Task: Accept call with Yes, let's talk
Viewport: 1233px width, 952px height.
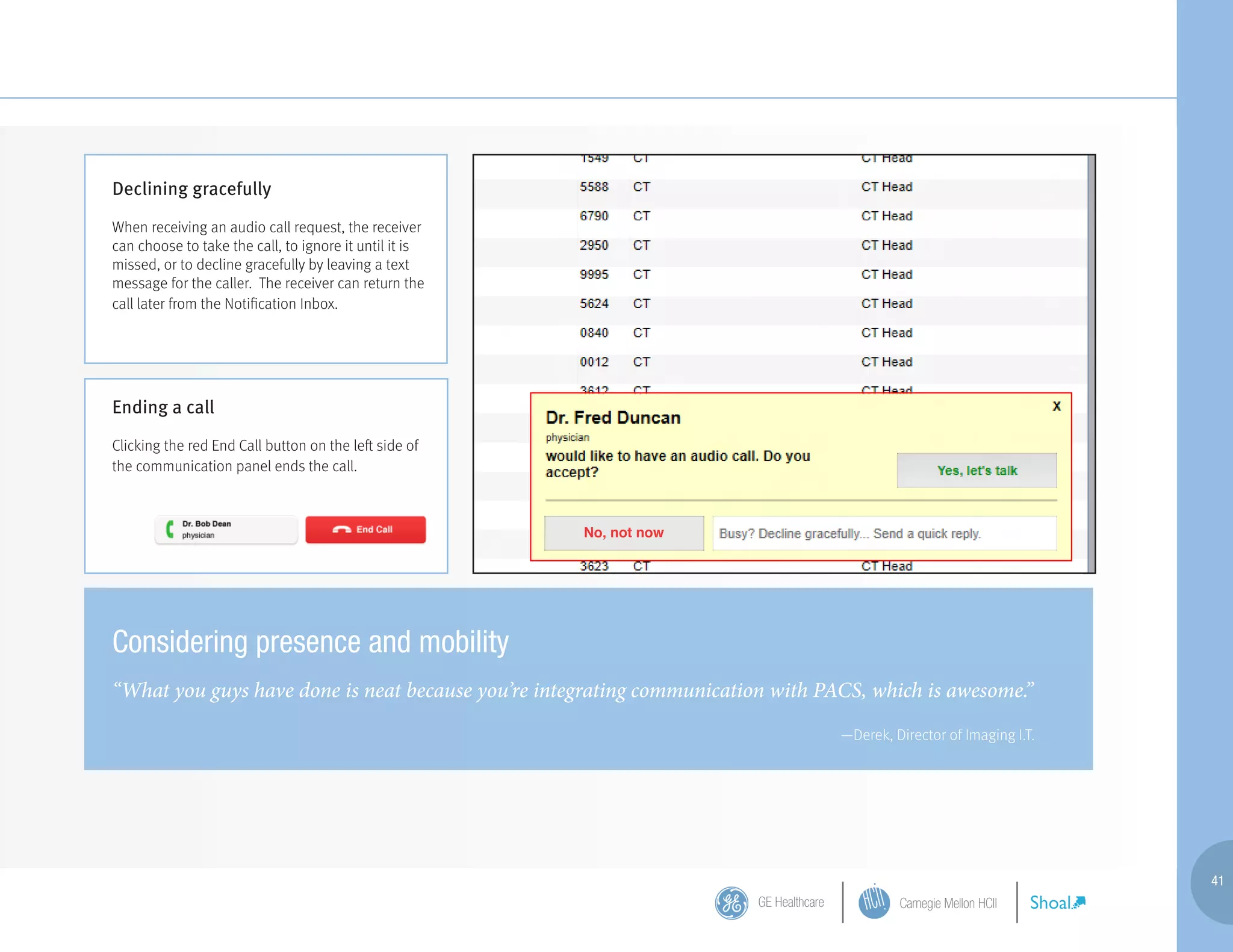Action: click(x=977, y=471)
